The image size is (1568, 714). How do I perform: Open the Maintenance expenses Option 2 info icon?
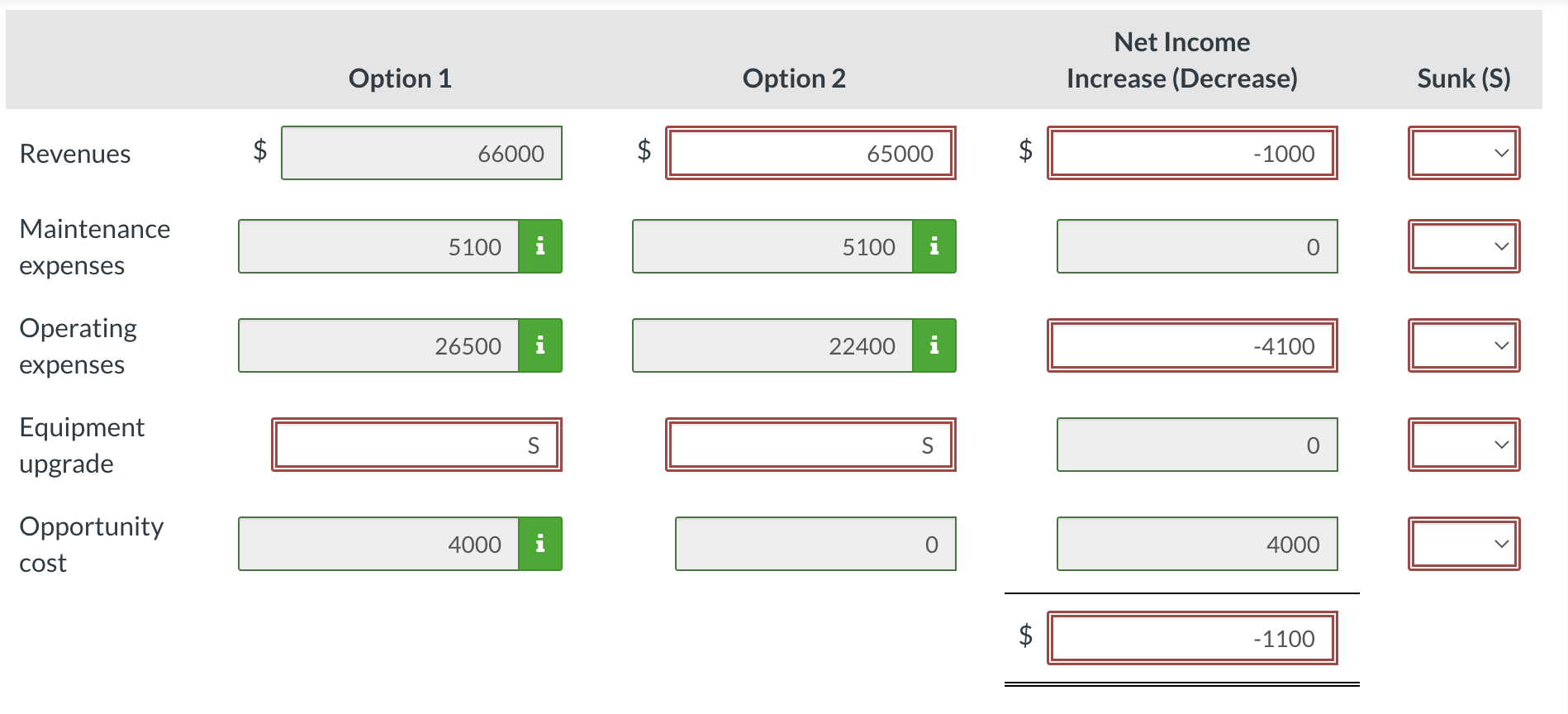(934, 245)
